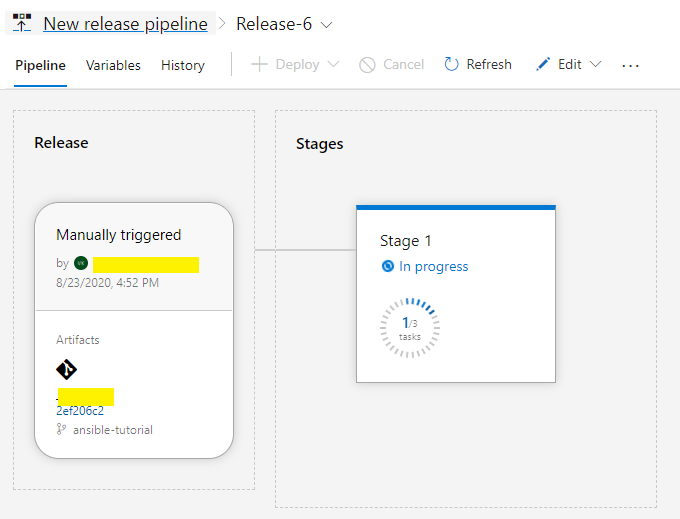The height and width of the screenshot is (519, 680).
Task: Click the In progress status link
Action: pyautogui.click(x=433, y=266)
